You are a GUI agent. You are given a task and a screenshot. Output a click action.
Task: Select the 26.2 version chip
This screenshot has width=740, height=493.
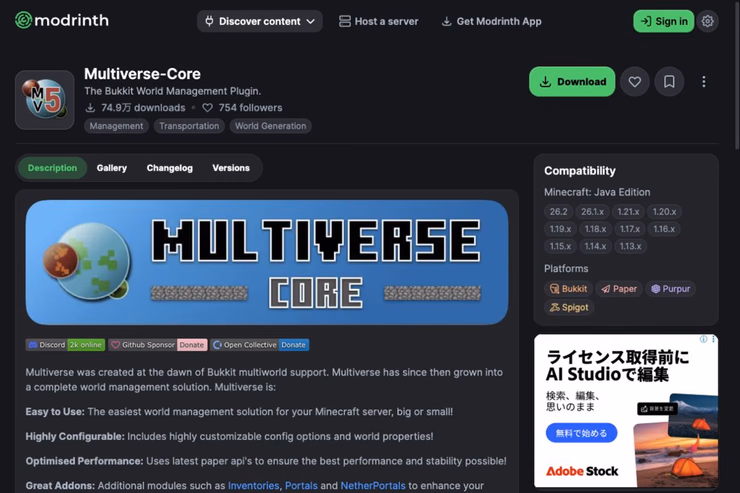(x=558, y=212)
